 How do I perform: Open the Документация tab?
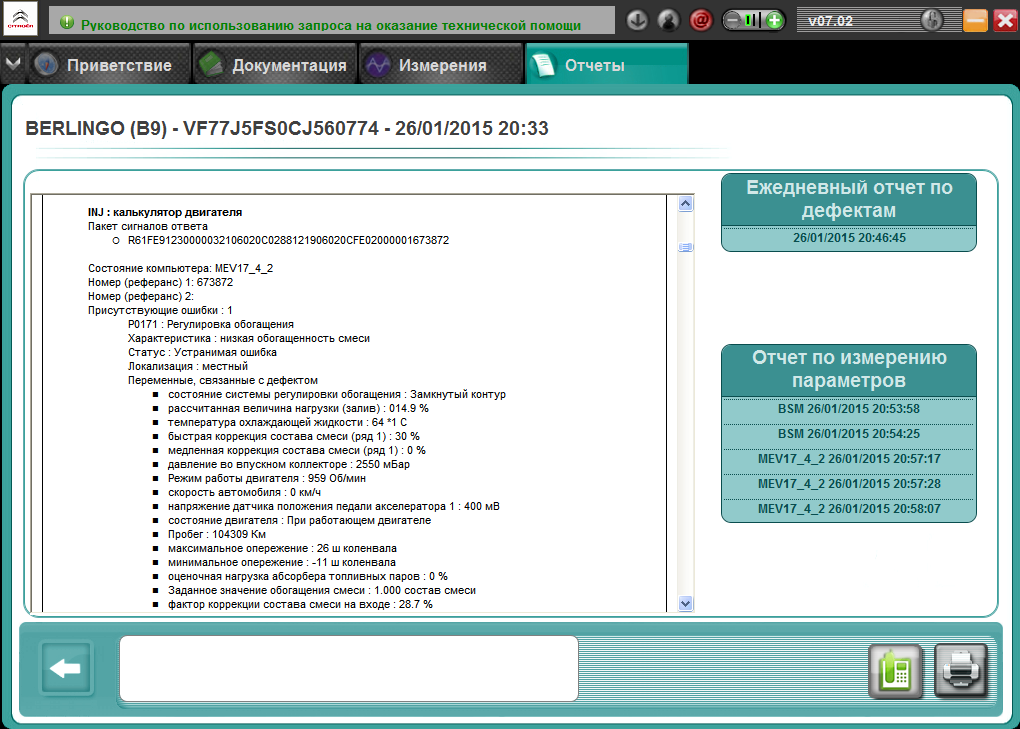(x=275, y=64)
